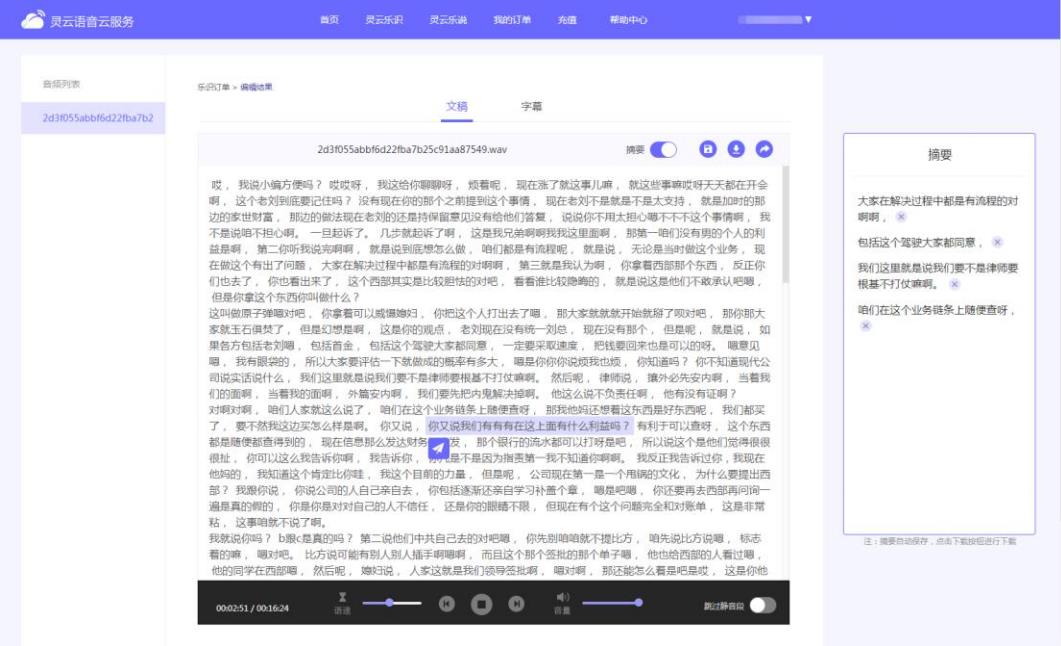Skip to the previous audio segment
Image resolution: width=1061 pixels, height=646 pixels.
tap(447, 603)
